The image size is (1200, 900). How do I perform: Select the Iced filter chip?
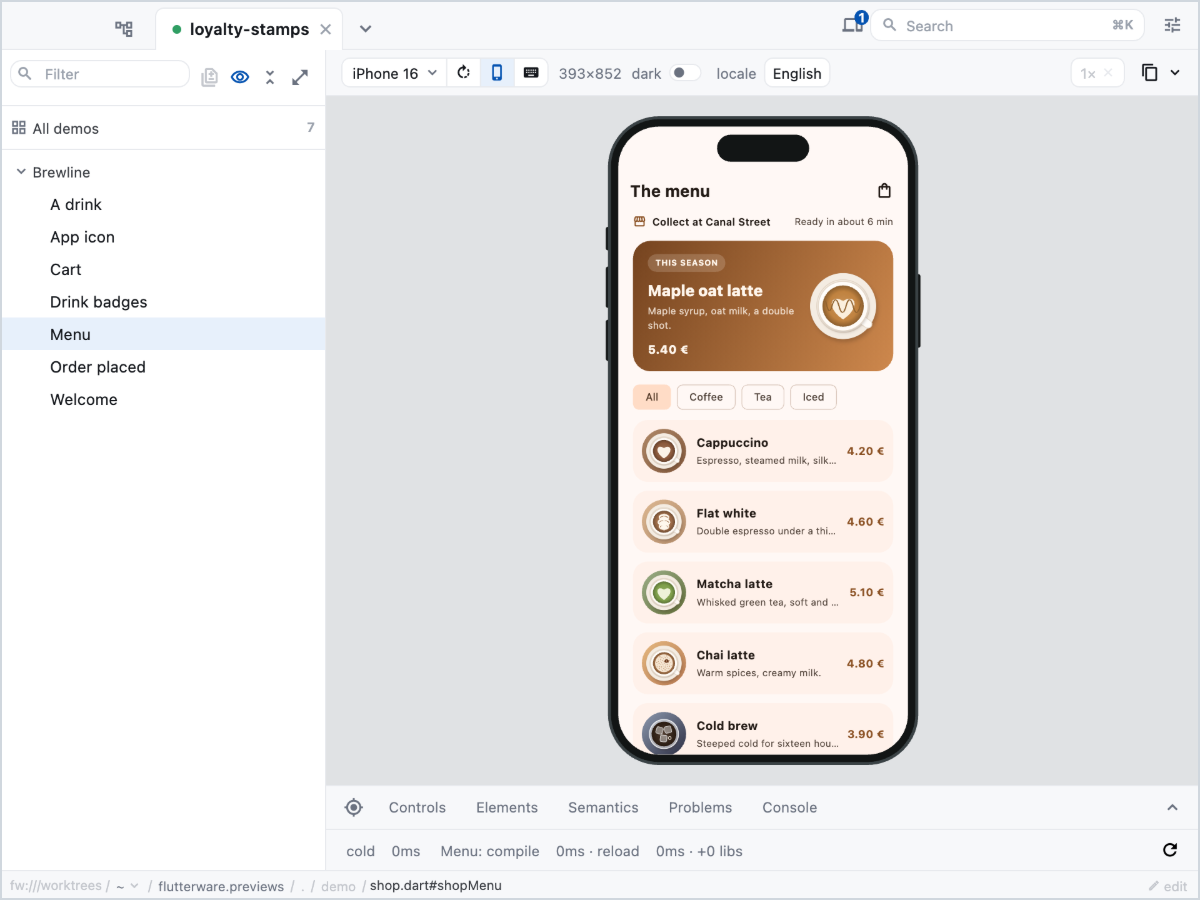tap(813, 397)
